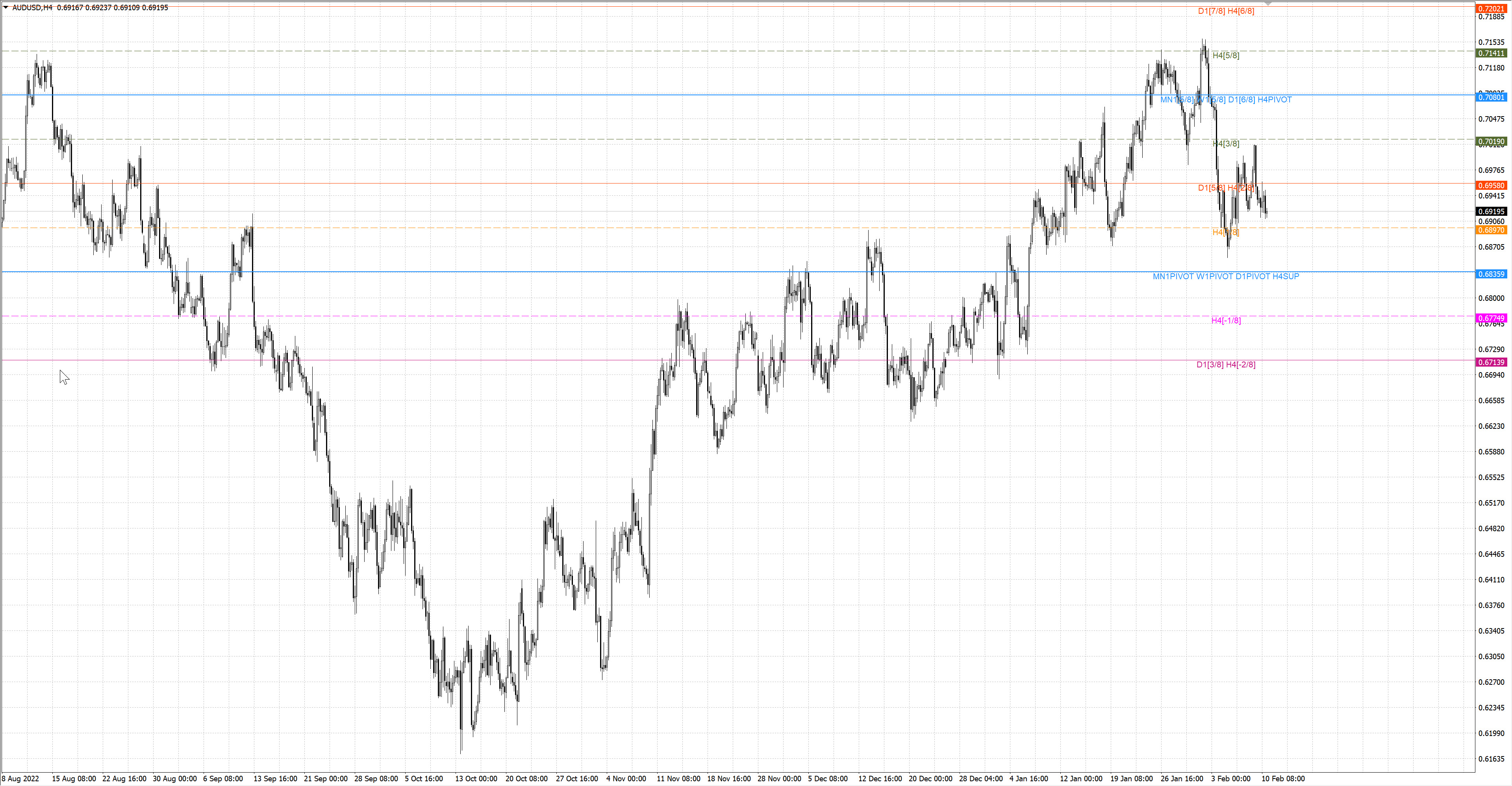1512x786 pixels.
Task: Click the blue 0.70801 price tag
Action: coord(1491,97)
